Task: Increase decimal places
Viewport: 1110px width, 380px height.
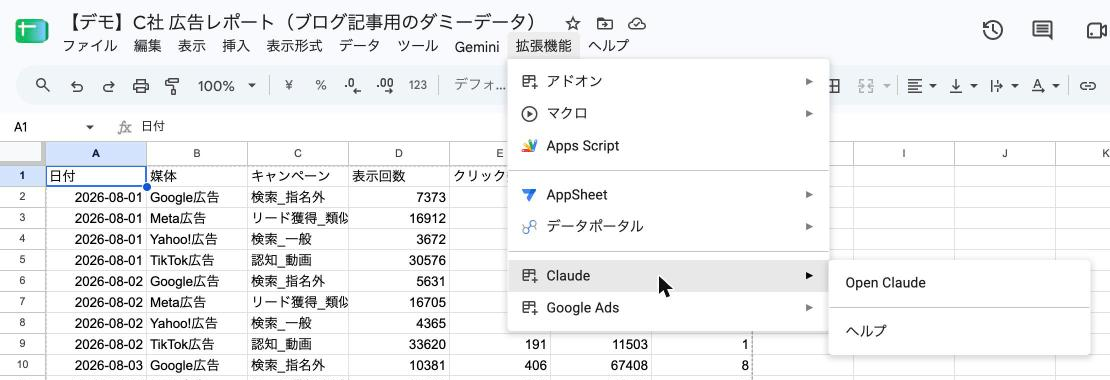Action: click(x=385, y=86)
